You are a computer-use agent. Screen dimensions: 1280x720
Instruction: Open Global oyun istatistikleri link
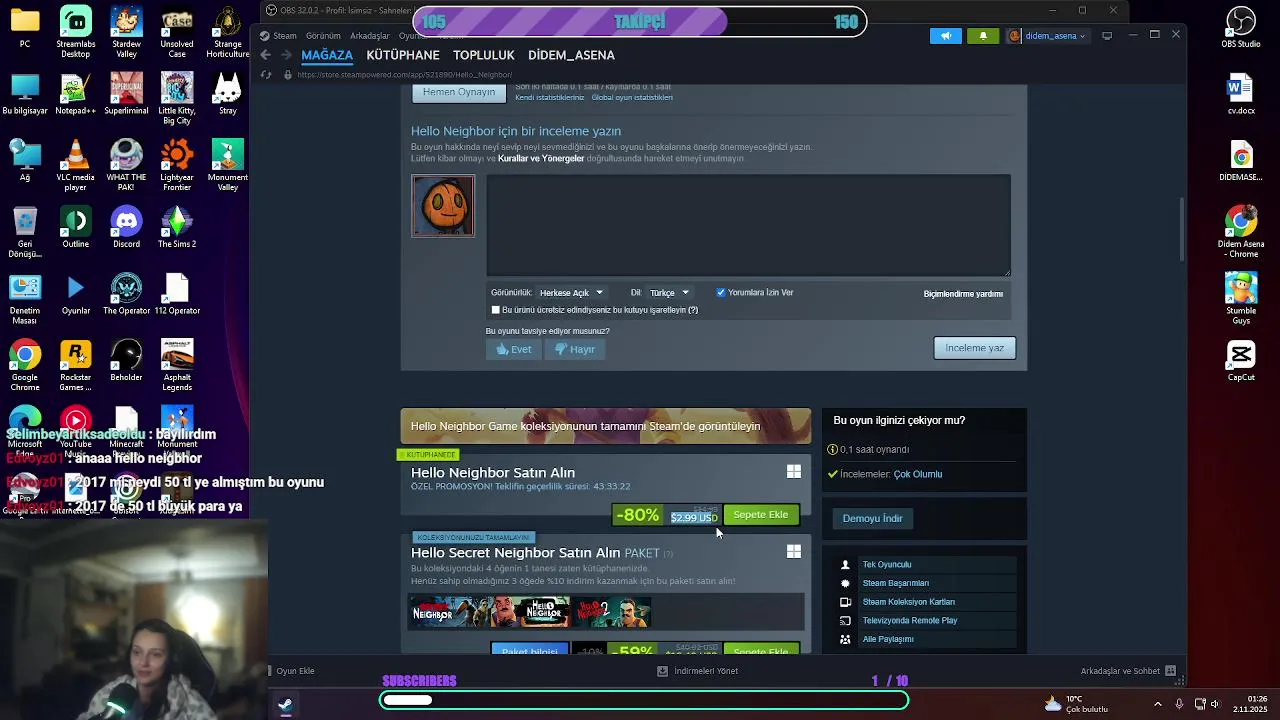coord(632,98)
